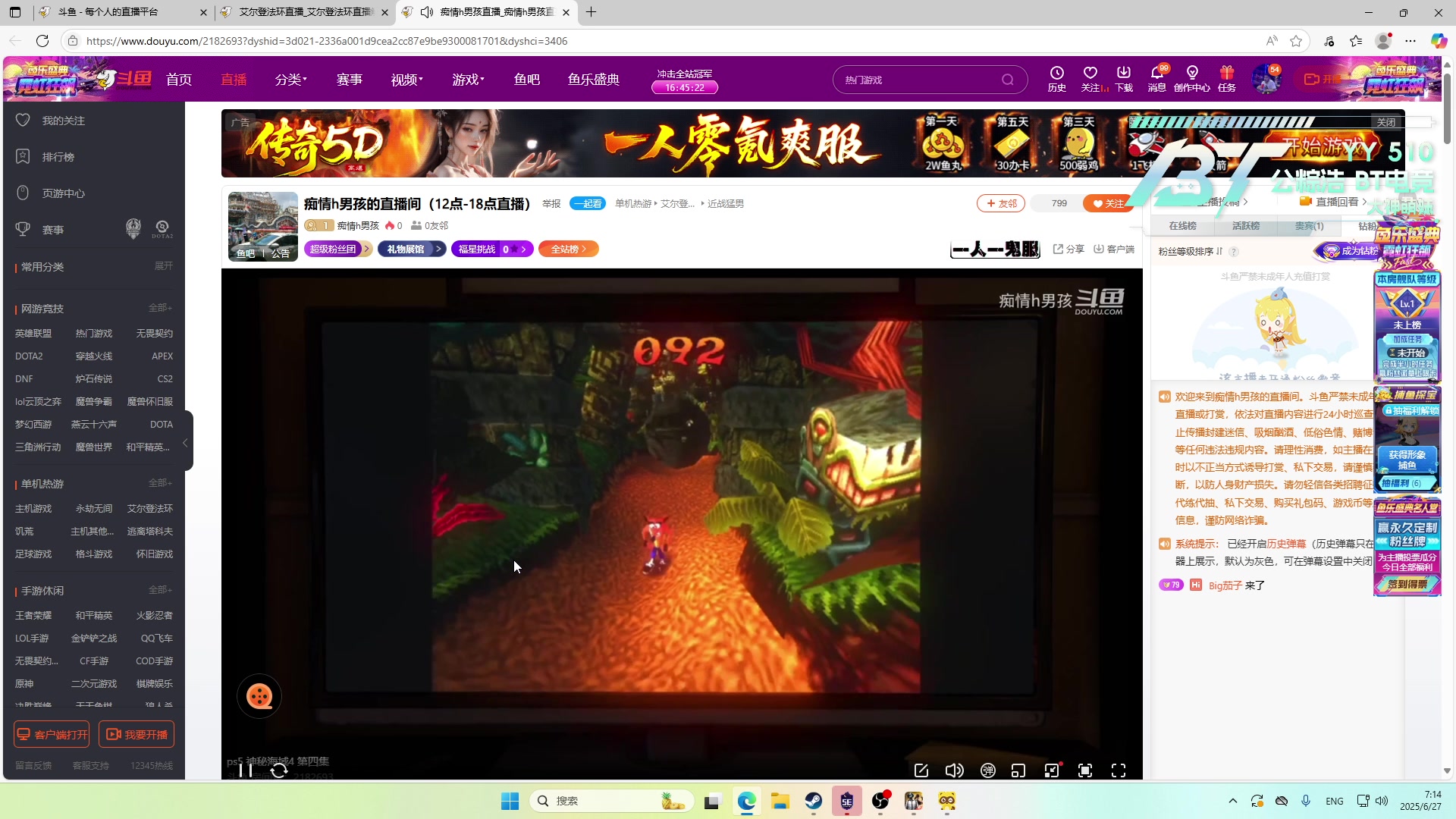Screen dimensions: 1456x819
Task: Open the 英雄联盟 category link
Action: pyautogui.click(x=33, y=334)
